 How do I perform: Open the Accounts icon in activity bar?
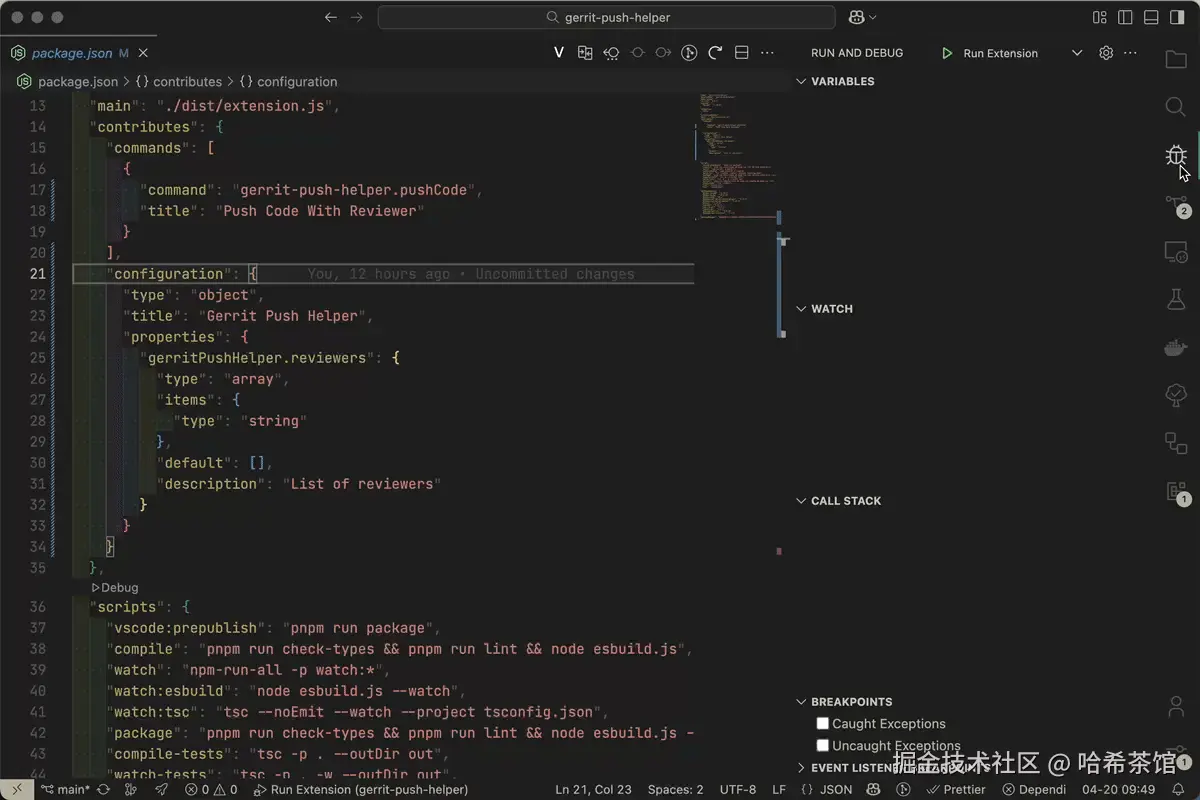(1176, 707)
